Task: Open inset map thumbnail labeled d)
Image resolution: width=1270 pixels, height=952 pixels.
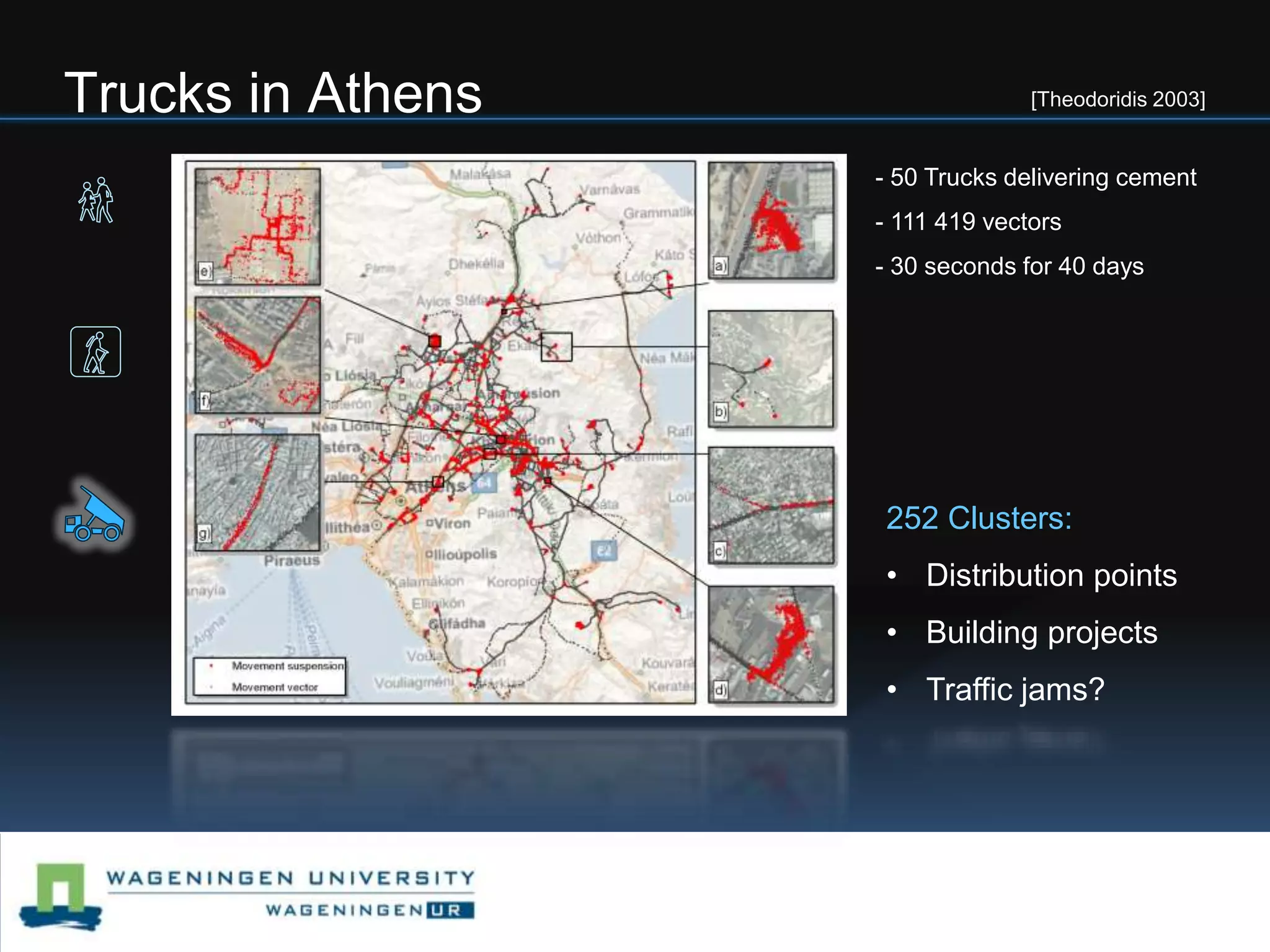Action: [771, 644]
